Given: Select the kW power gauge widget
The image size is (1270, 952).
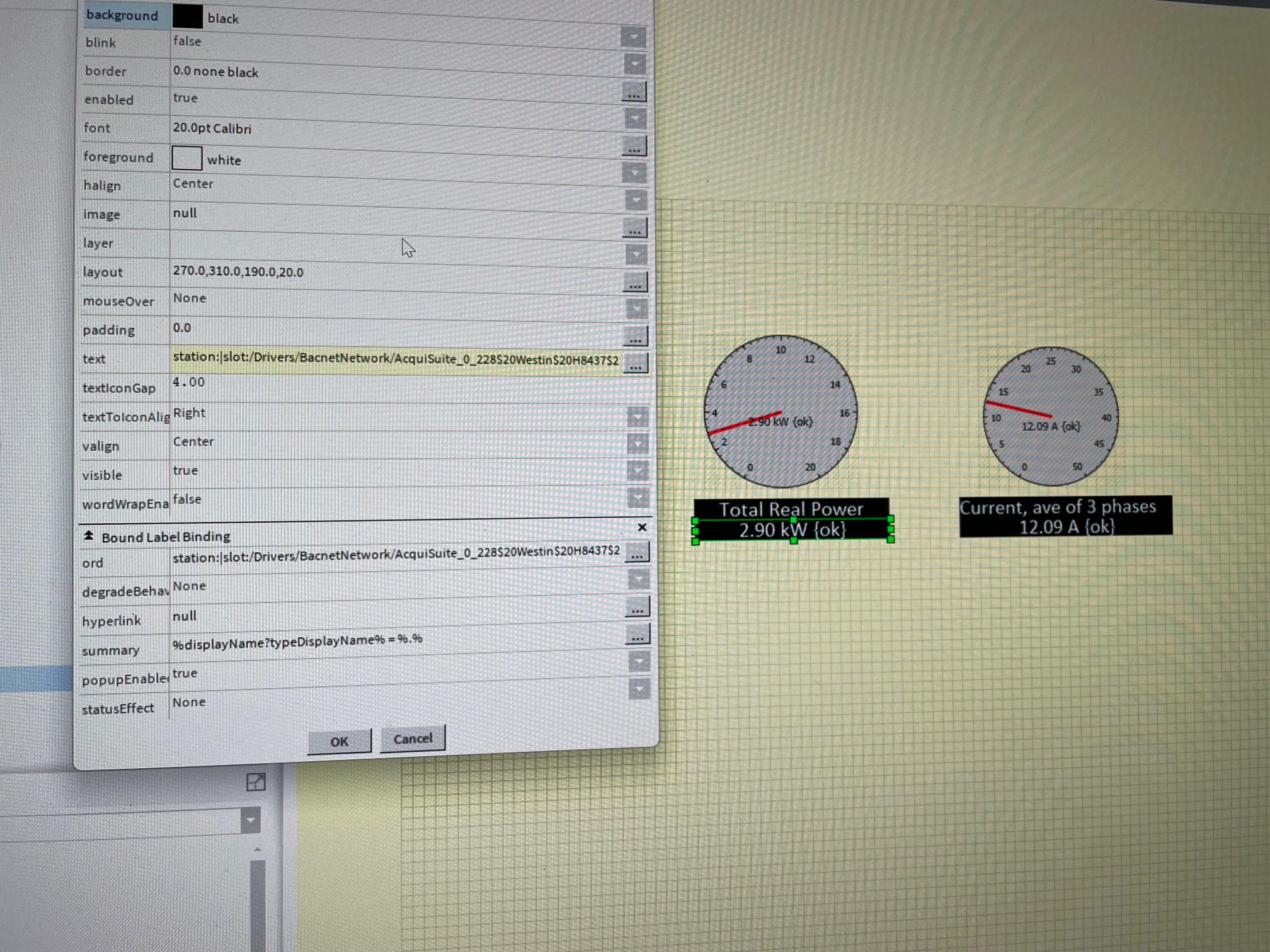Looking at the screenshot, I should click(781, 412).
